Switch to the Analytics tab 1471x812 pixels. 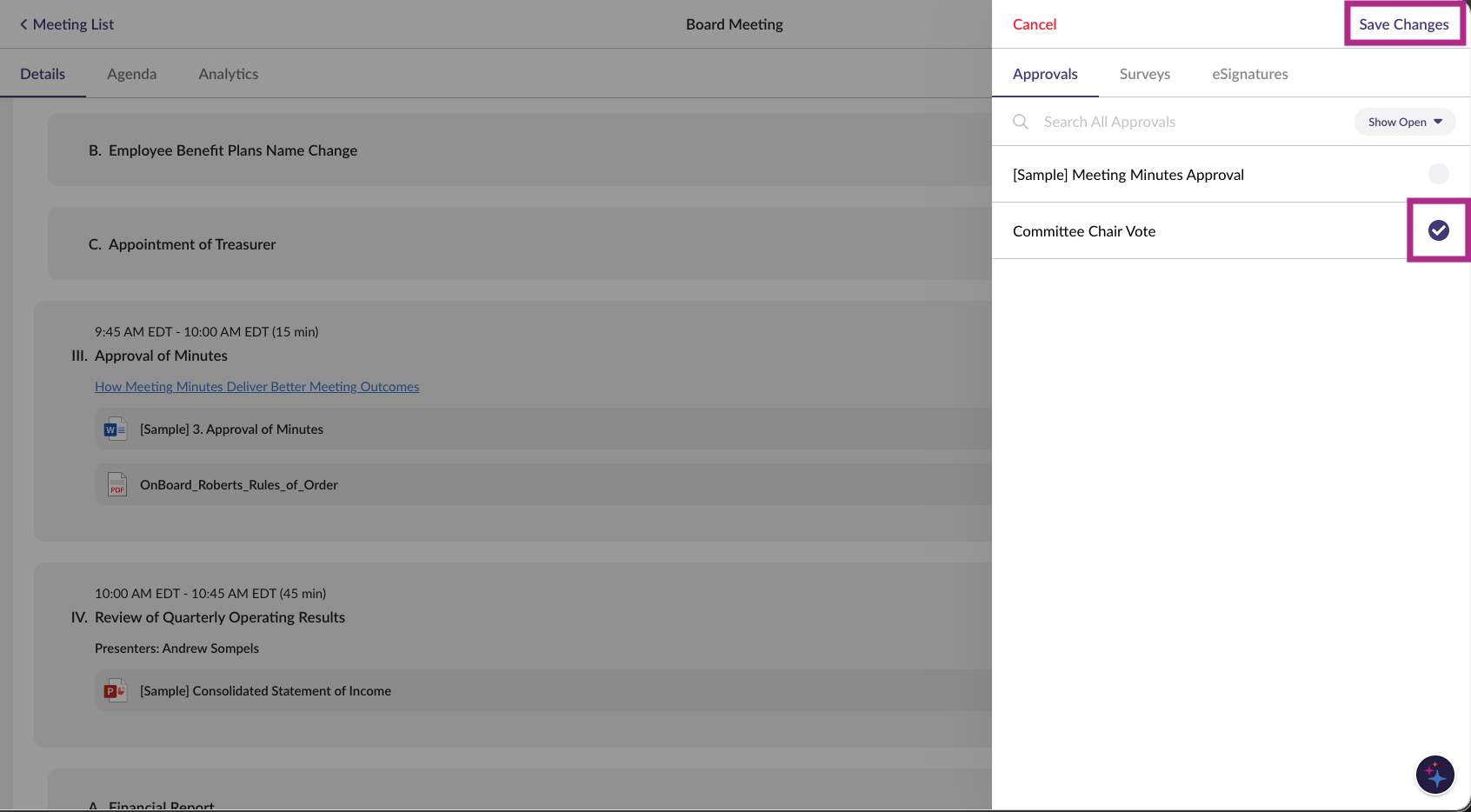(x=228, y=74)
